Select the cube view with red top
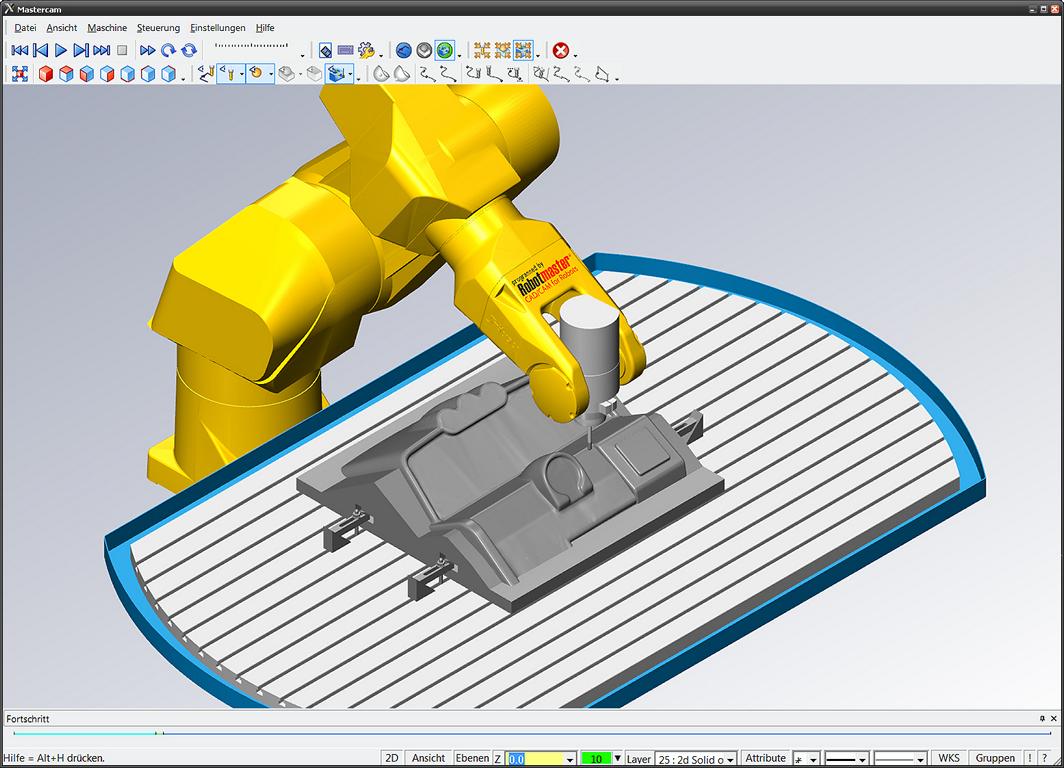Viewport: 1064px width, 768px height. [x=66, y=74]
